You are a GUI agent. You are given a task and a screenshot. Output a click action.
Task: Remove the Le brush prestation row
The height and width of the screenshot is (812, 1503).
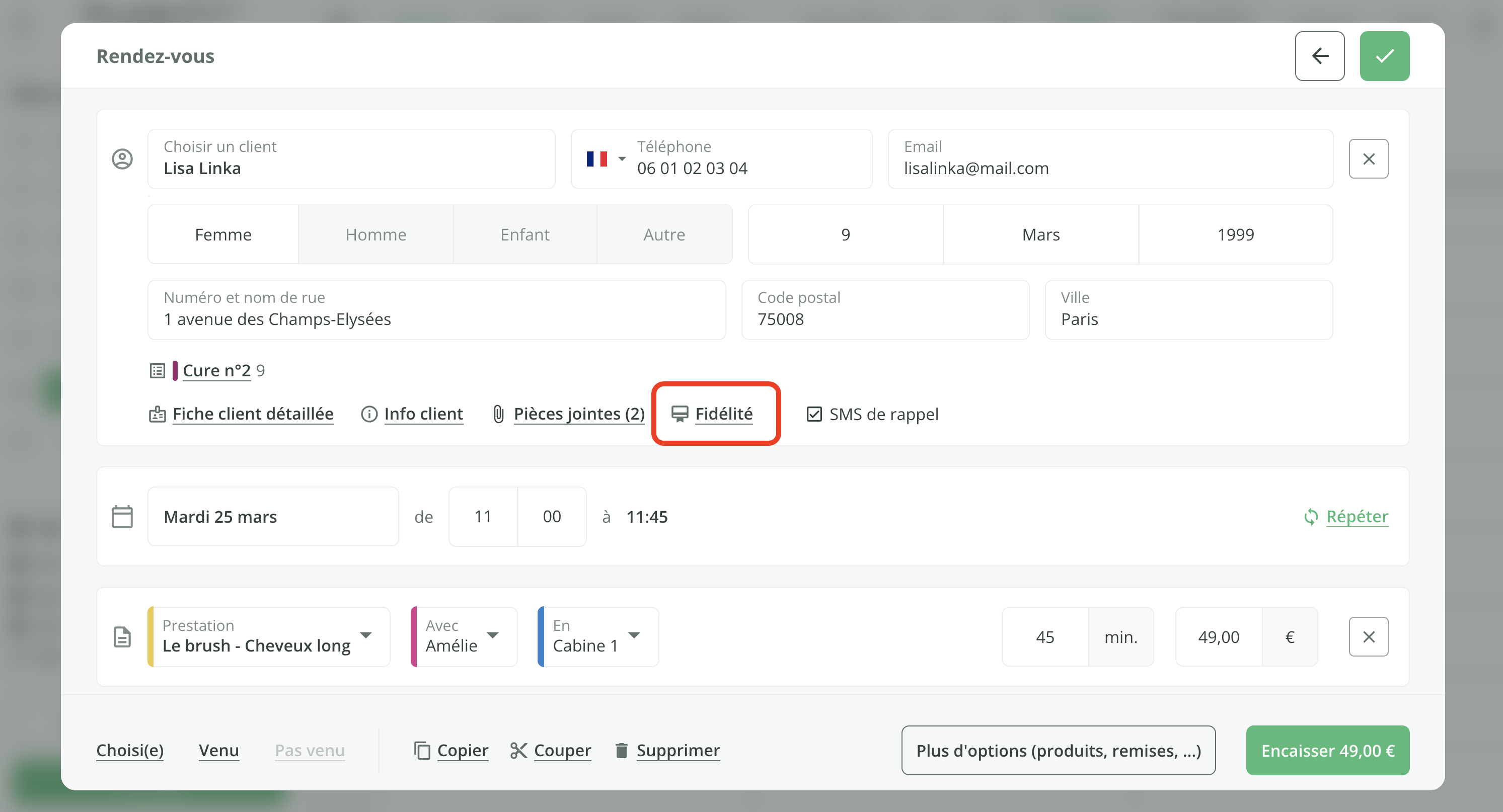pos(1368,636)
